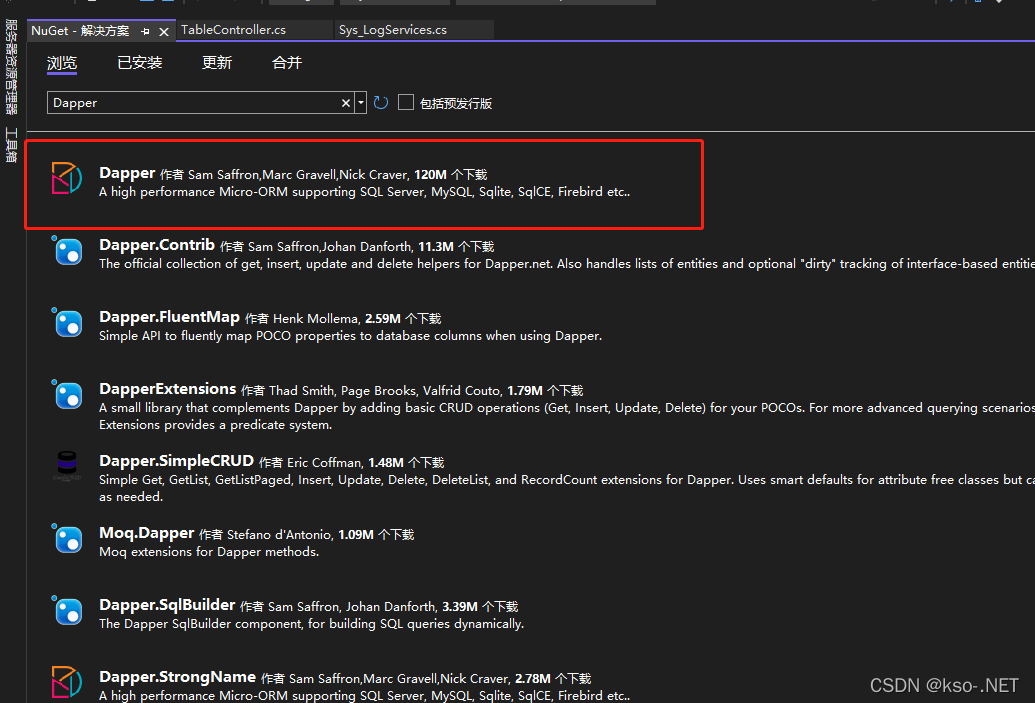Click the 3.39M download count
1035x703 pixels.
coord(459,607)
